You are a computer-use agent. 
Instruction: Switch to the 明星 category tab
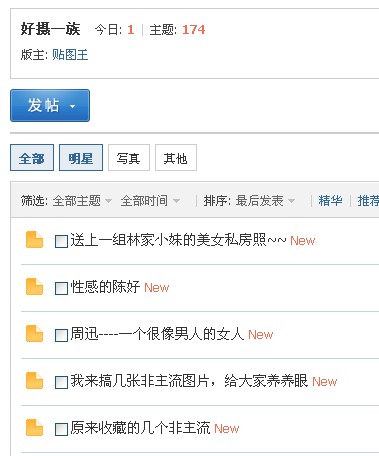(81, 158)
